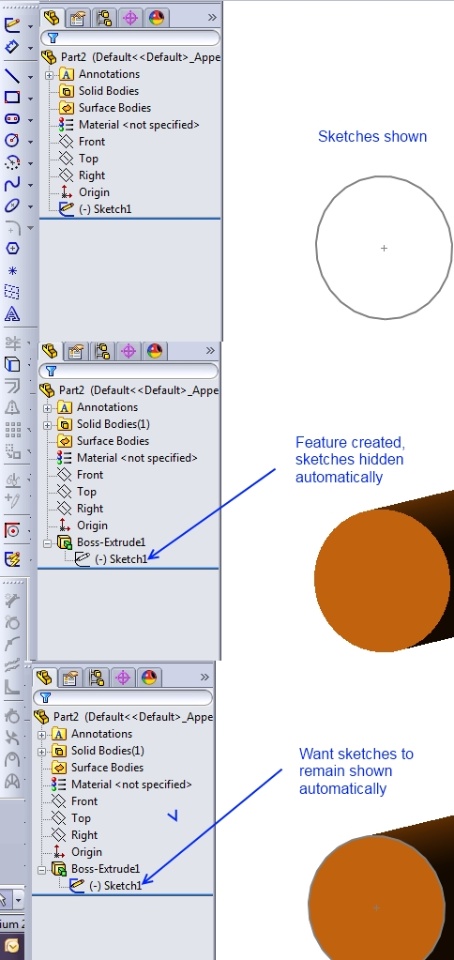Open ConfigurationManager tab in top panel
Screen dimensions: 454x960
104,18
